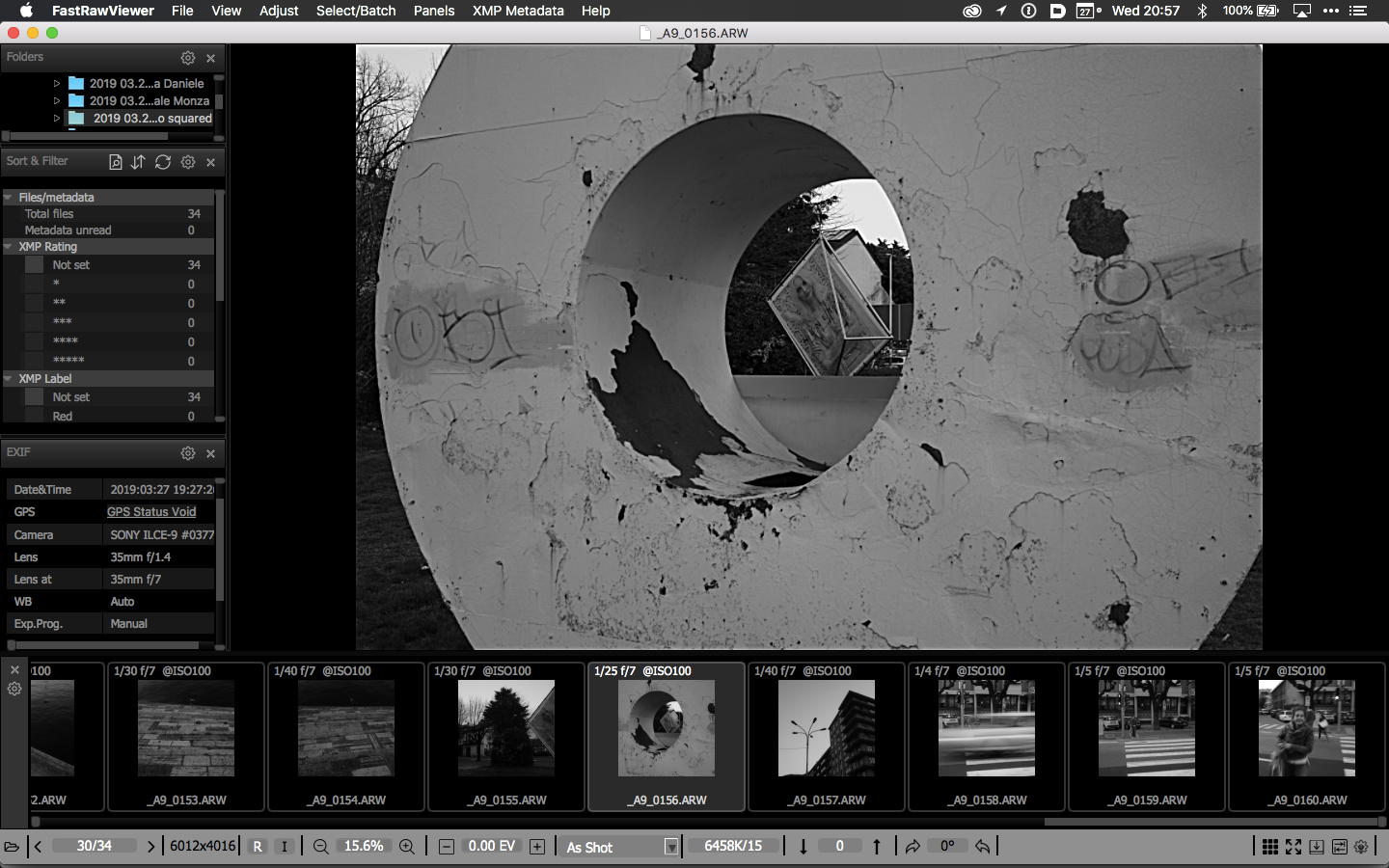Viewport: 1389px width, 868px height.
Task: Open grid view from bottom toolbar
Action: point(1270,847)
